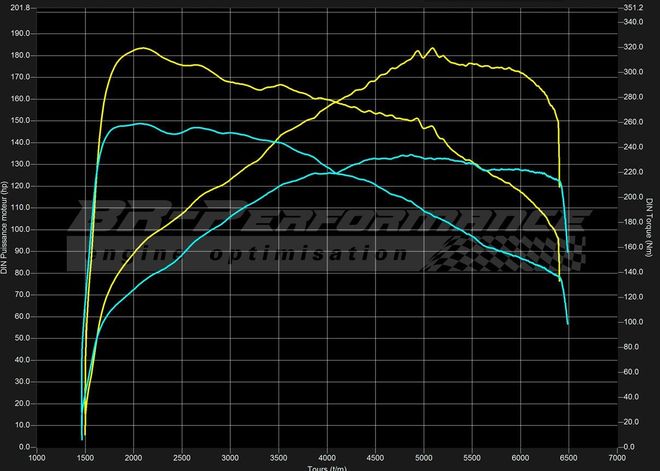
Task: Click the 1000 tick label on x-axis
Action: pyautogui.click(x=37, y=457)
